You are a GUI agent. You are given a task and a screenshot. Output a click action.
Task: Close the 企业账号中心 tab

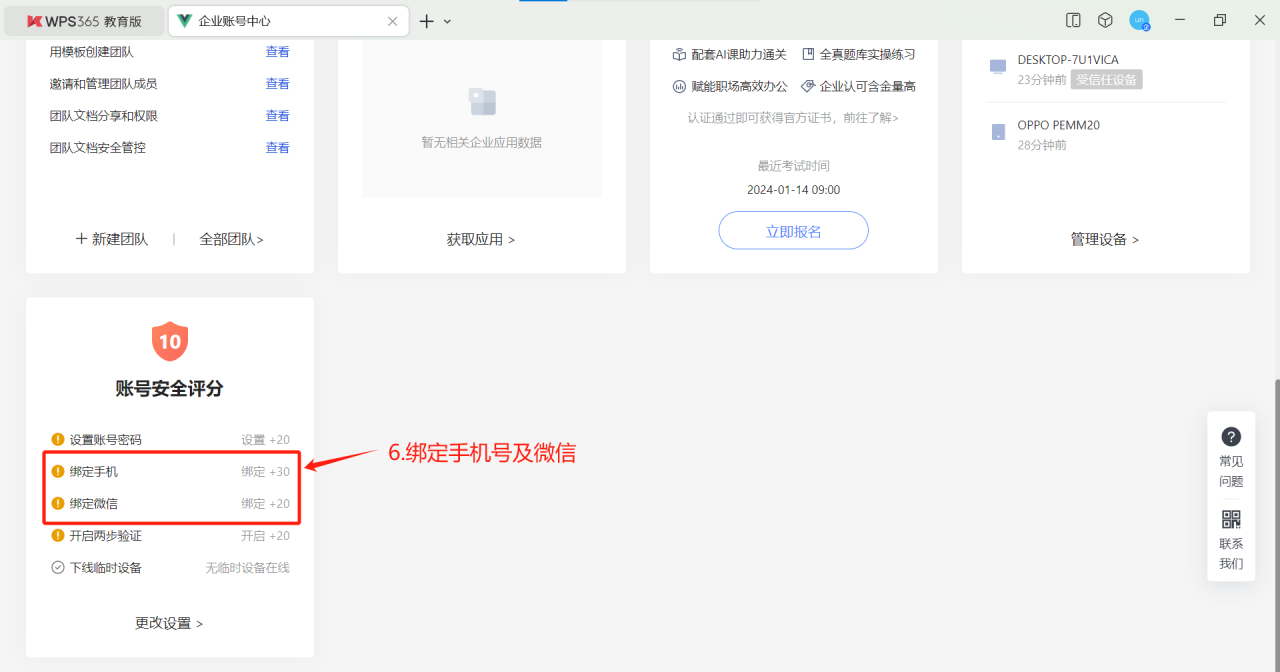392,19
